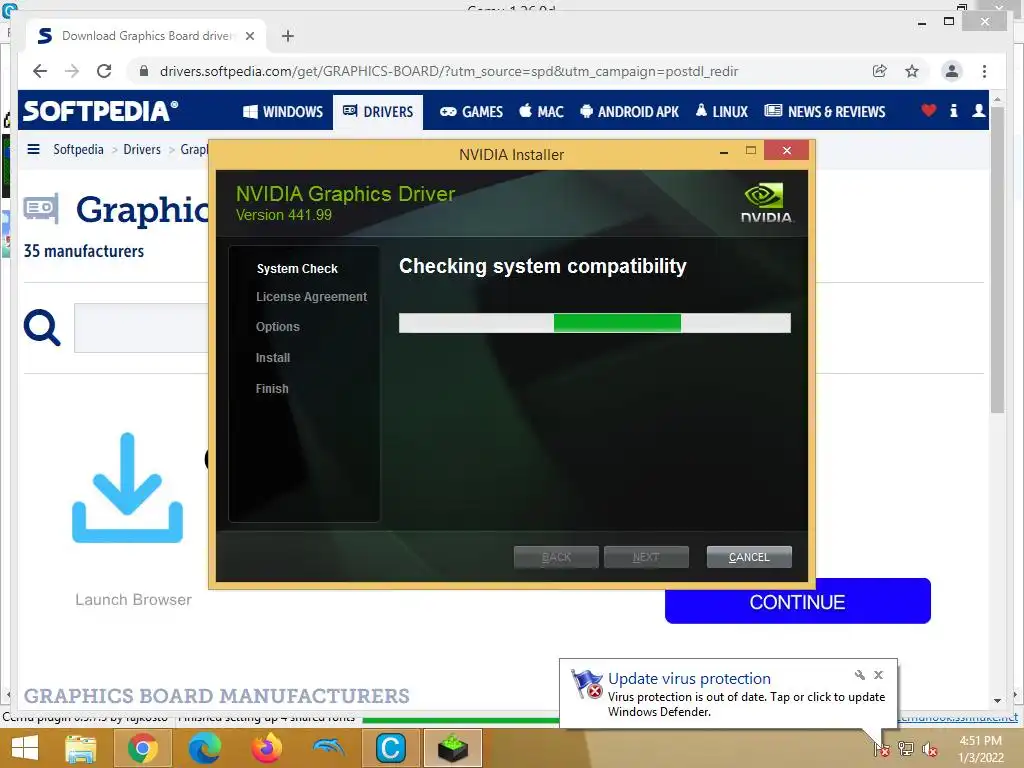1024x768 pixels.
Task: Open a new browser tab
Action: point(287,36)
